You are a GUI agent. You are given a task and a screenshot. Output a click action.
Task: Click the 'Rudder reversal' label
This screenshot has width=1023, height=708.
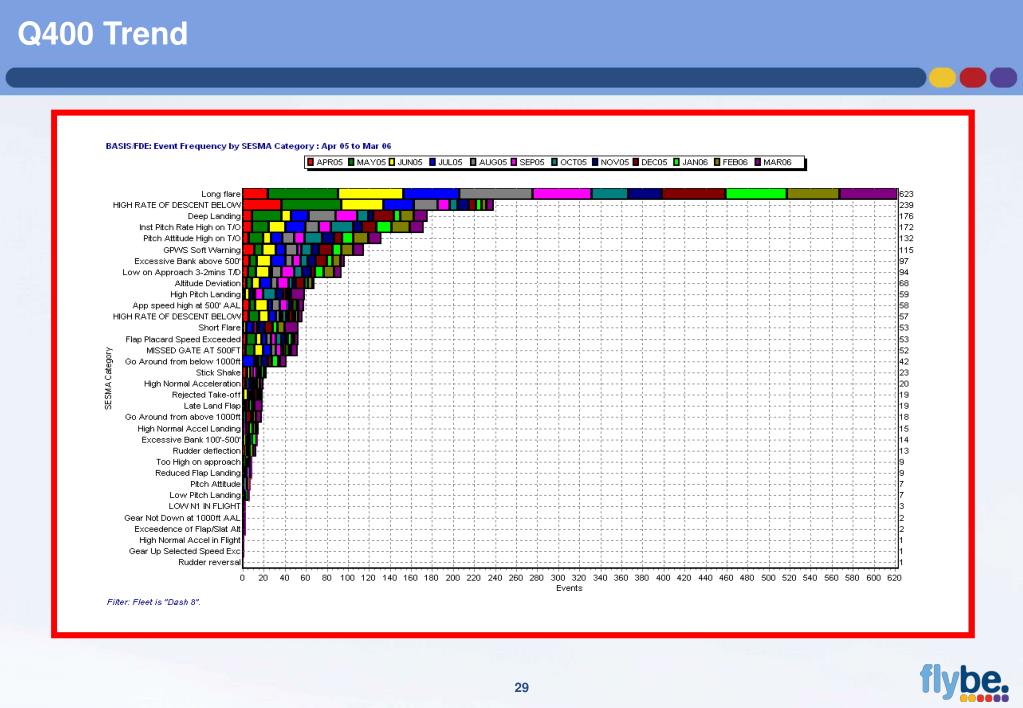pos(209,562)
